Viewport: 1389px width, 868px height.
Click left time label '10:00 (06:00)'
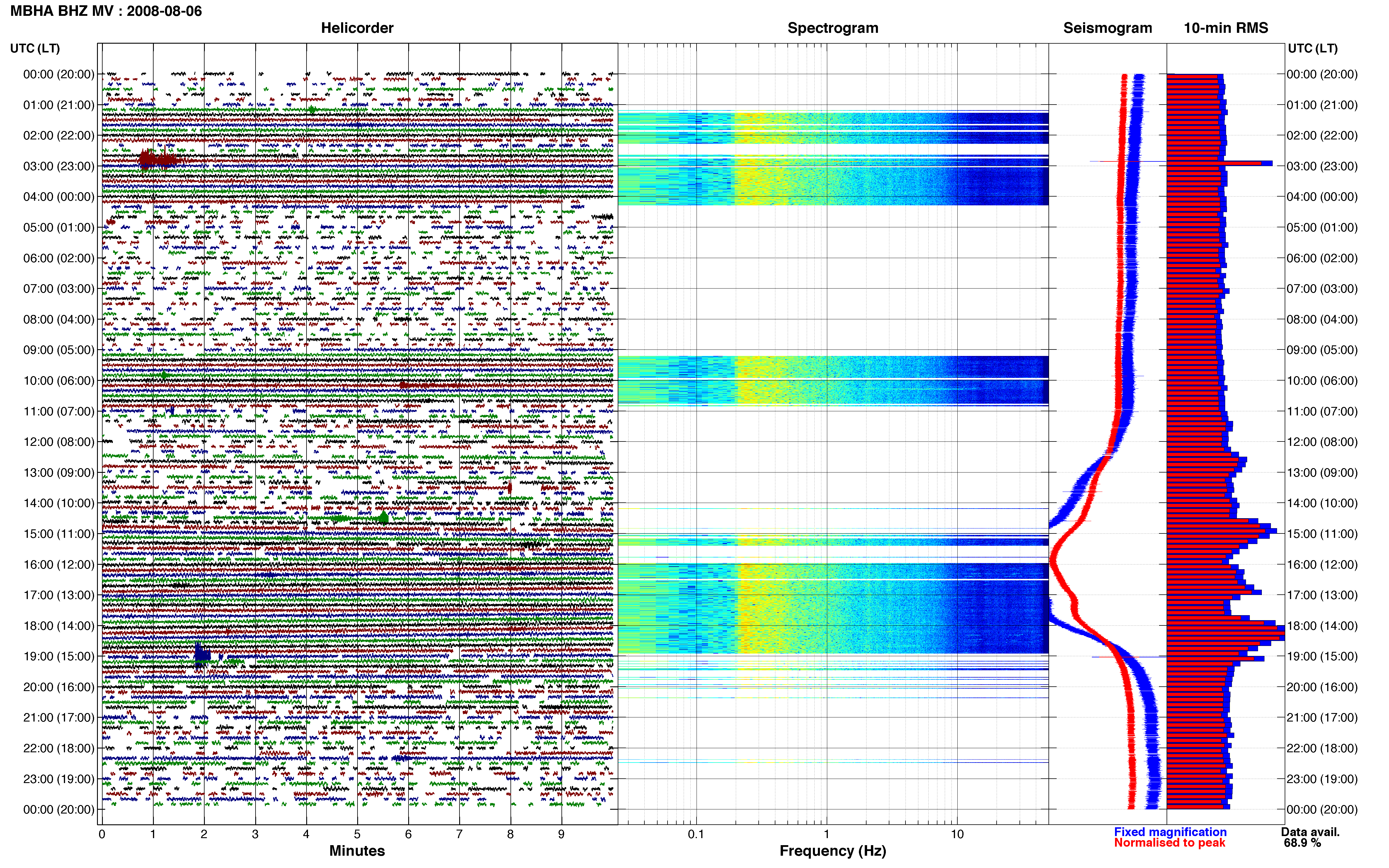(59, 381)
